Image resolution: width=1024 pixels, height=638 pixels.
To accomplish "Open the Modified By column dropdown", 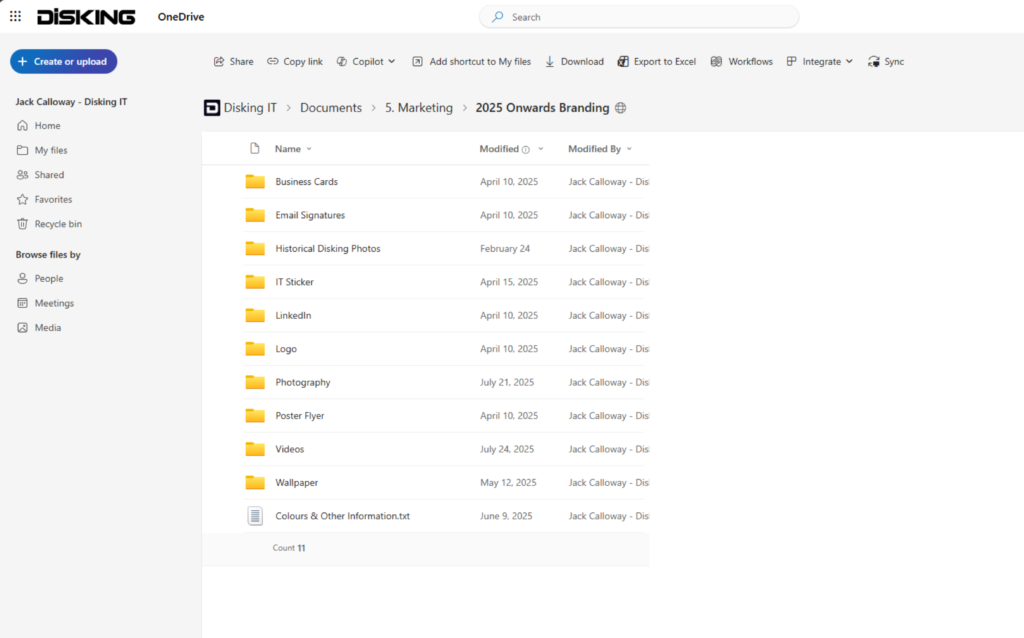I will tap(629, 149).
